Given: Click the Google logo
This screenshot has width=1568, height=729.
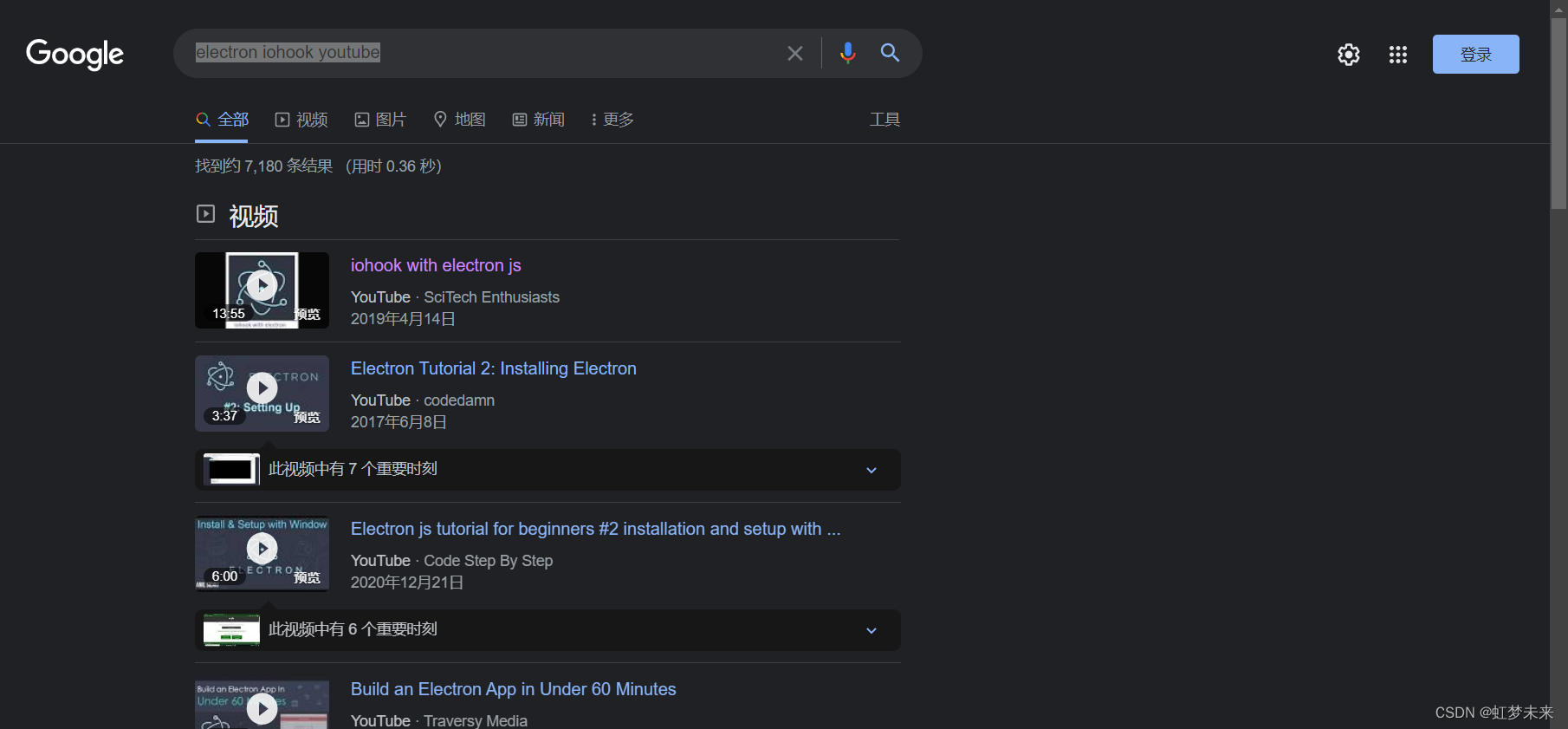Looking at the screenshot, I should 75,54.
